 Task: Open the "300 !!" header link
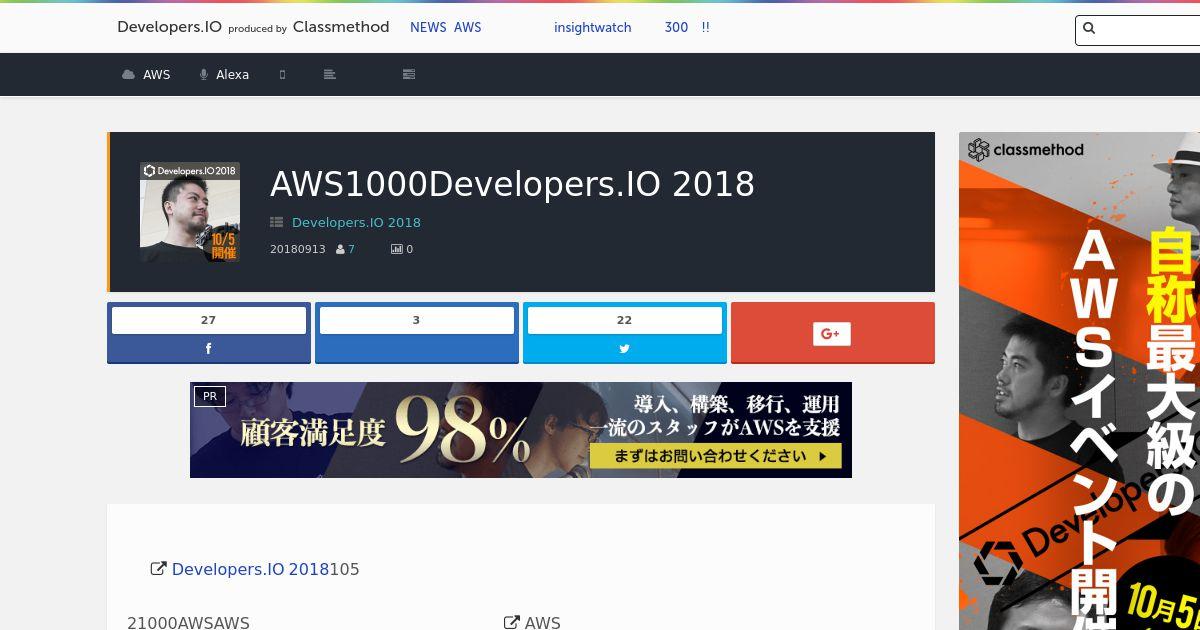pos(687,28)
